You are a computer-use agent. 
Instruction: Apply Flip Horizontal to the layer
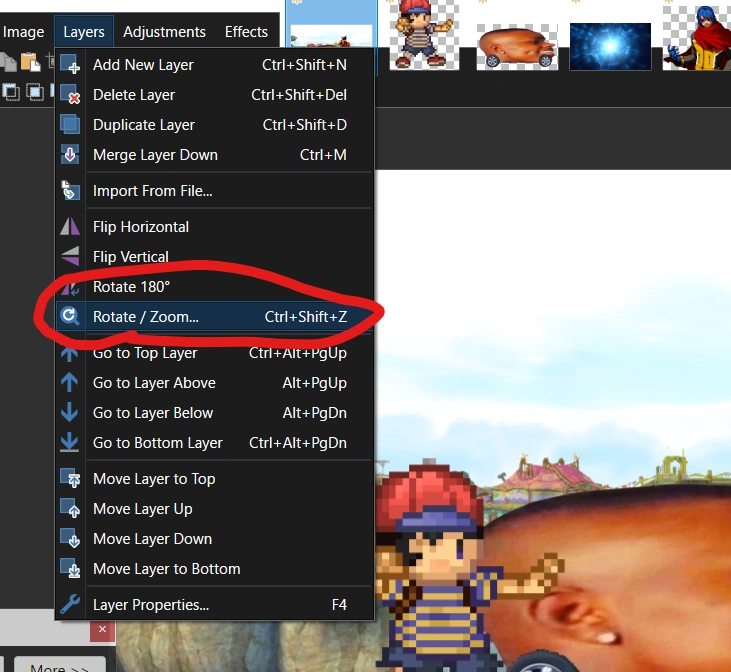214,227
